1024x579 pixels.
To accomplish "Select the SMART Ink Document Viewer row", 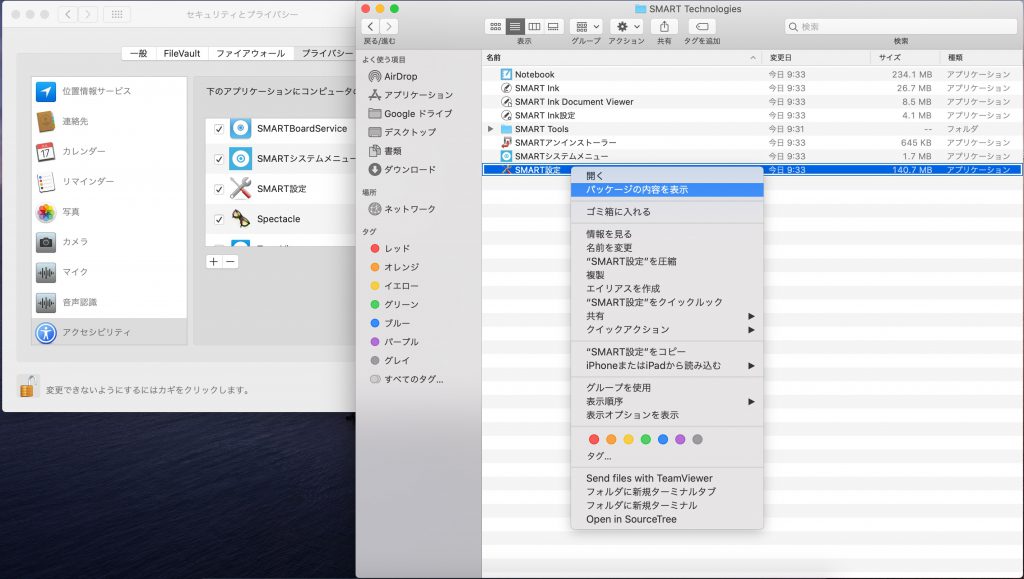I will pos(752,102).
